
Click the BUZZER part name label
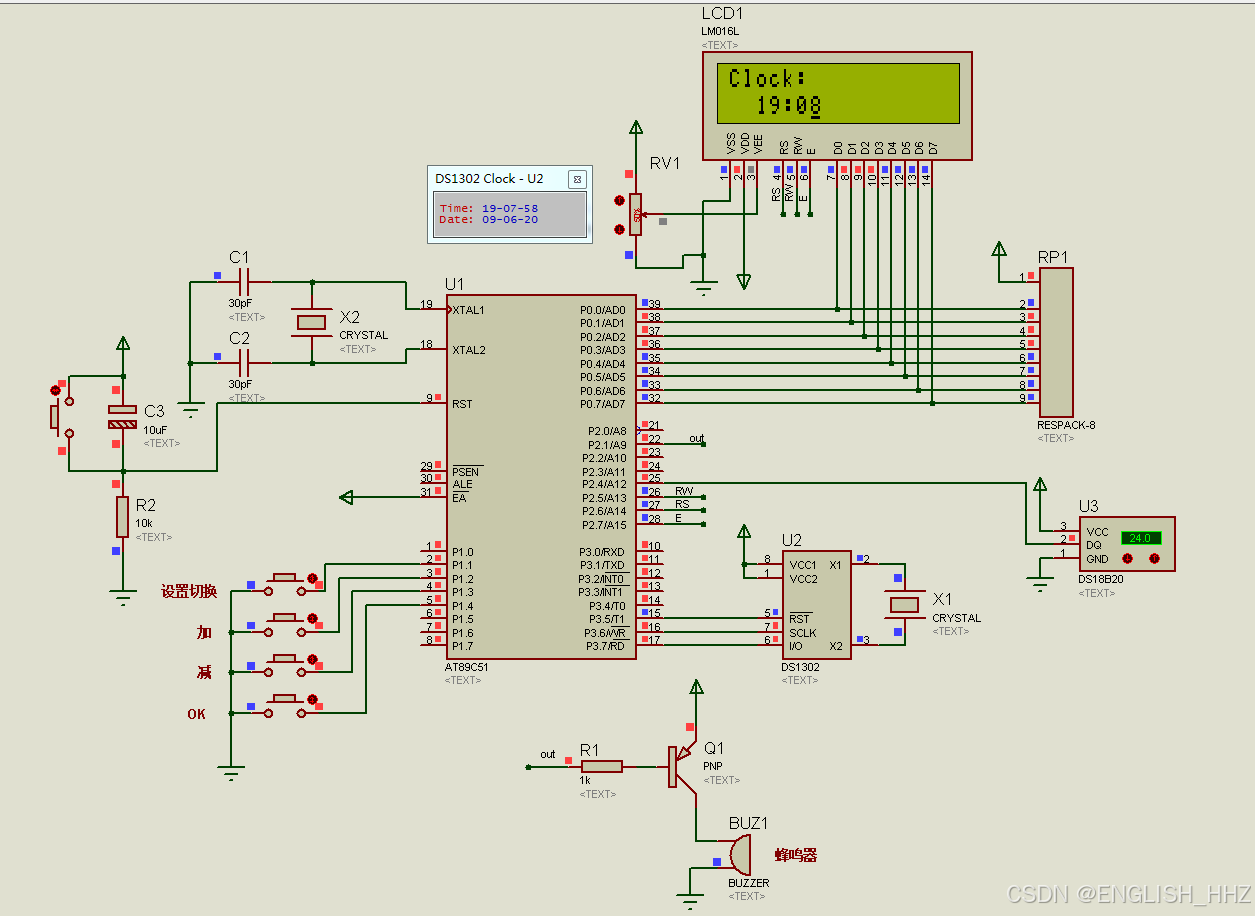pos(749,883)
